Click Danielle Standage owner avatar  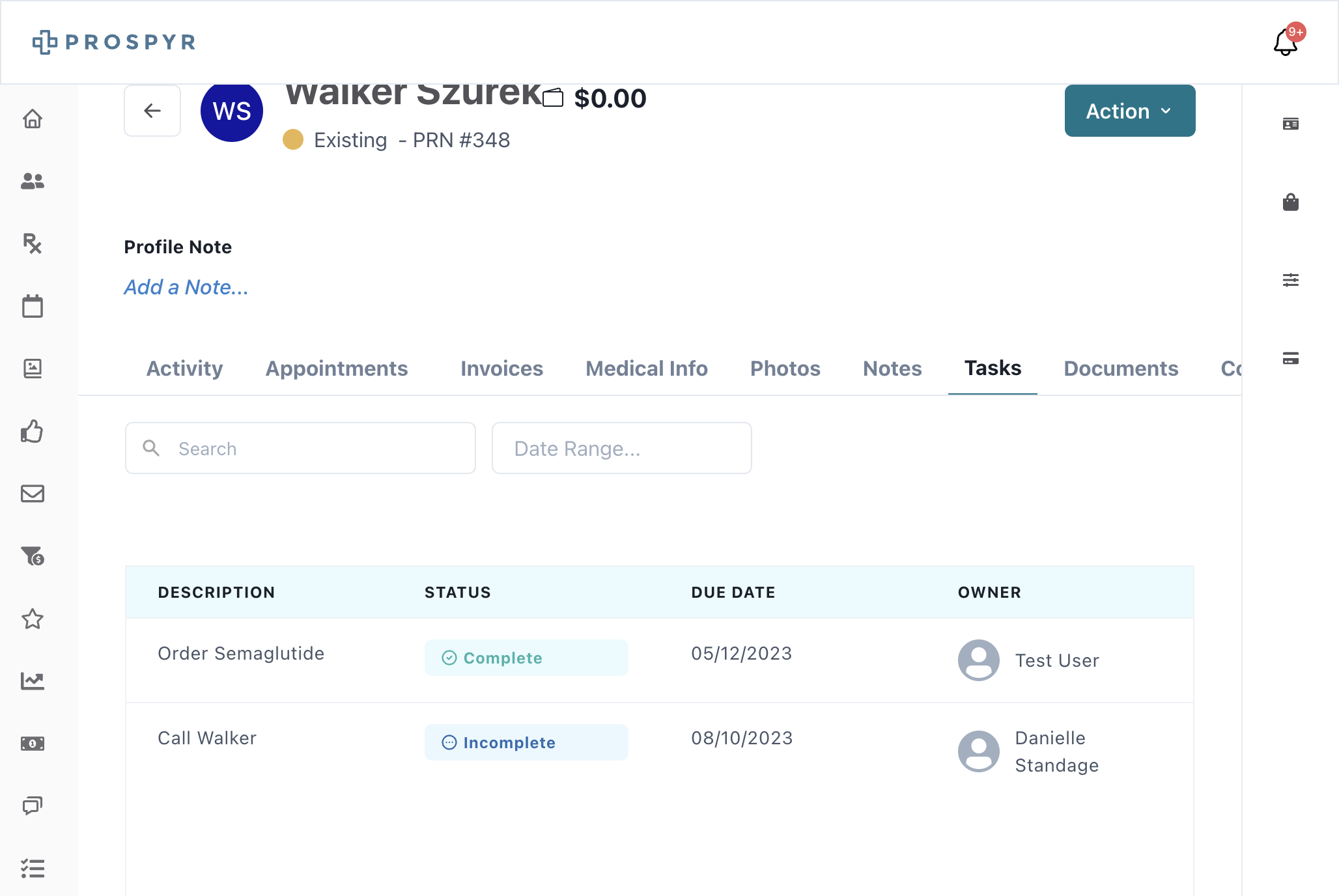tap(979, 751)
